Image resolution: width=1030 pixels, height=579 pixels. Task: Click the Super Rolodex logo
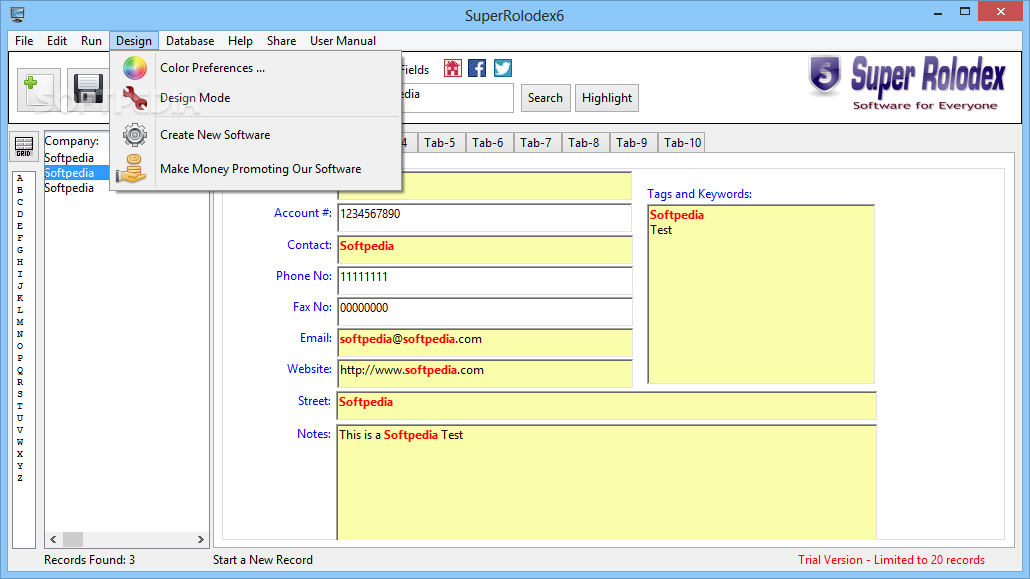(907, 83)
